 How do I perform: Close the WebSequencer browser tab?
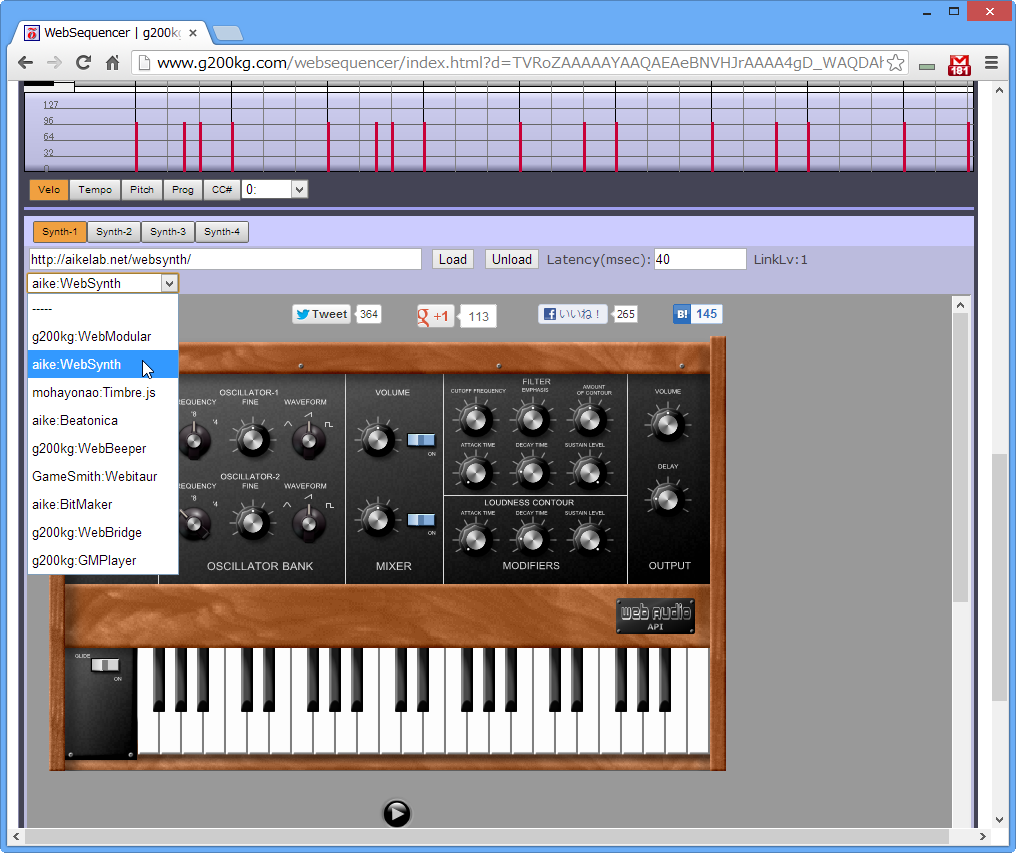point(192,32)
